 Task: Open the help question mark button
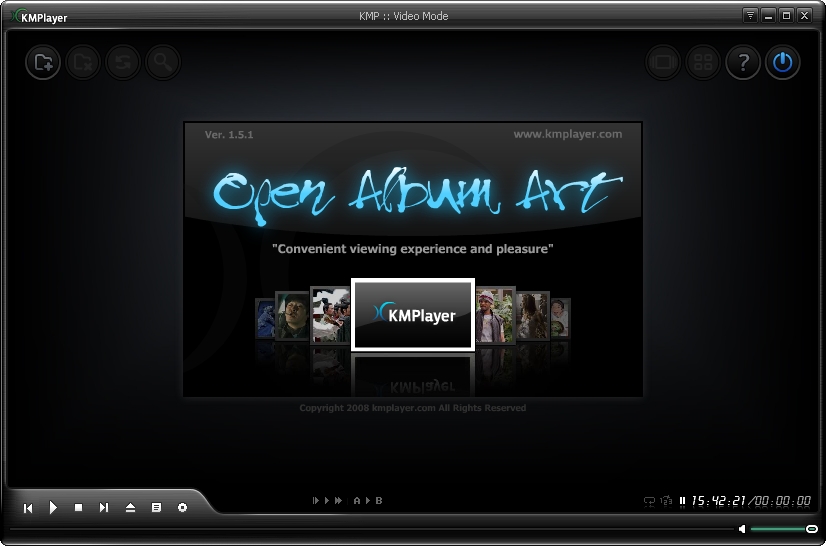[743, 62]
